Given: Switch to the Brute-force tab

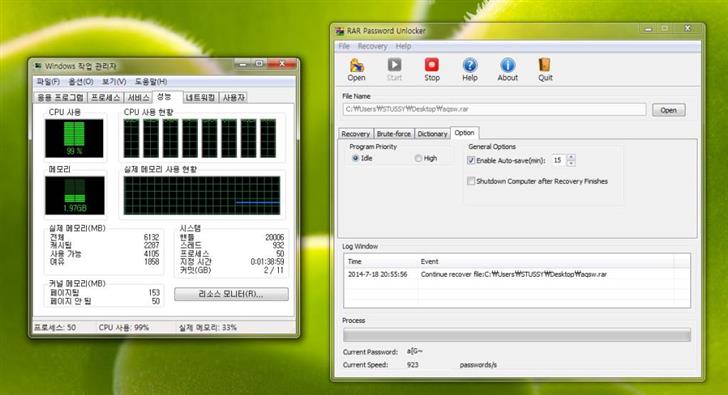Looking at the screenshot, I should pos(394,134).
